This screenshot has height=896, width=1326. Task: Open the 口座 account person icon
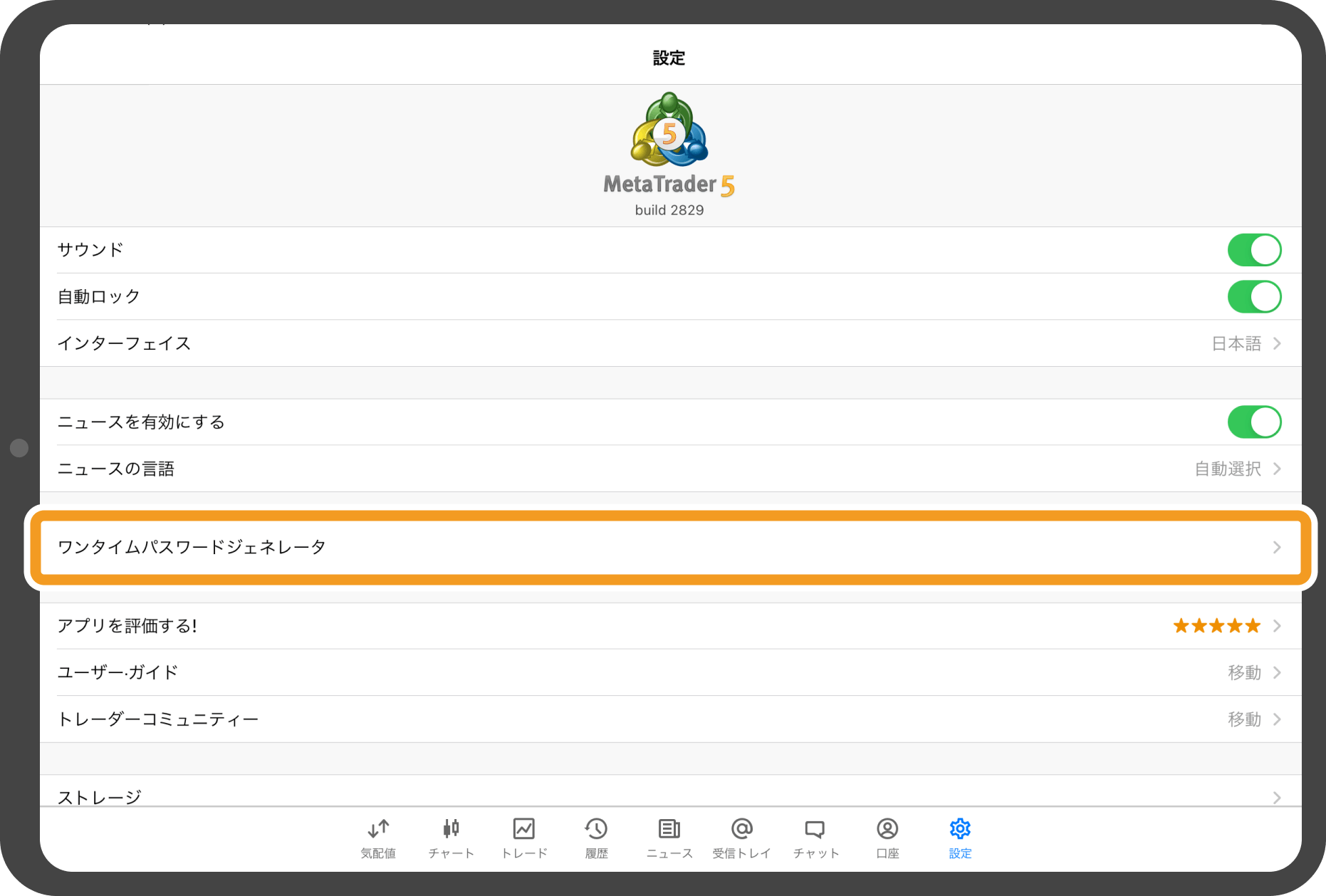point(887,828)
